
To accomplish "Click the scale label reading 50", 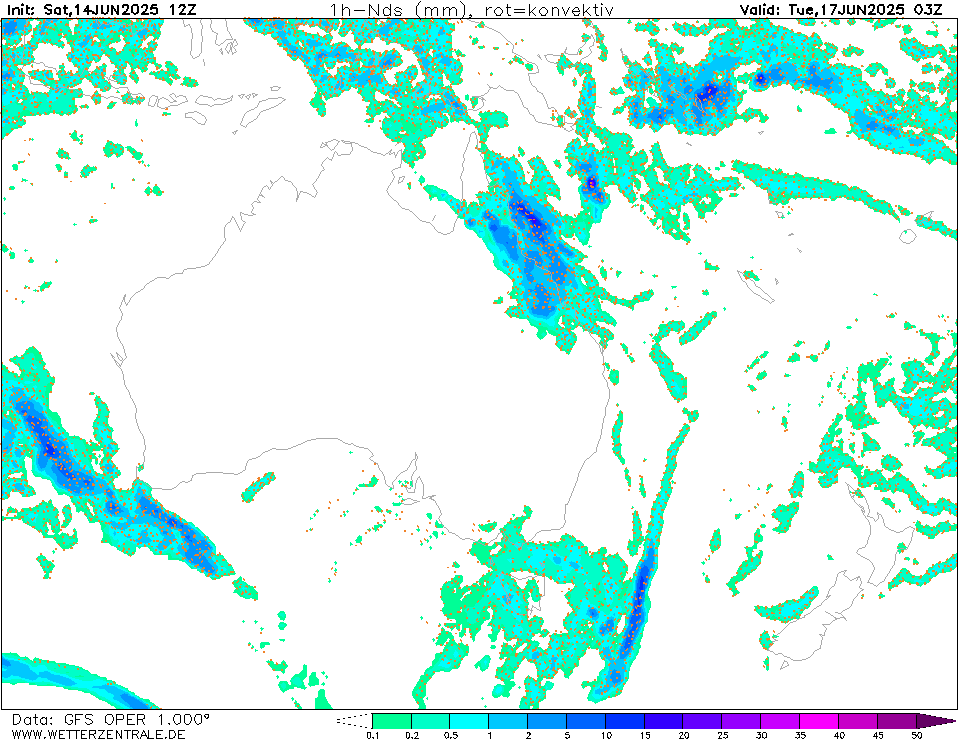I will [x=916, y=735].
